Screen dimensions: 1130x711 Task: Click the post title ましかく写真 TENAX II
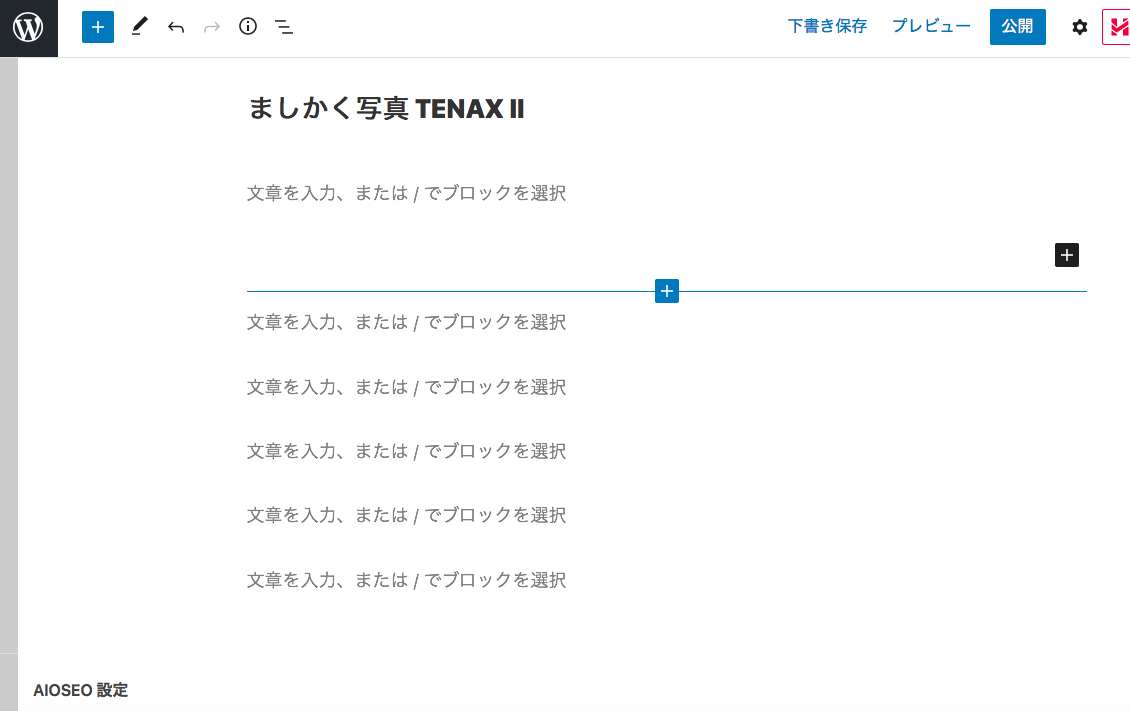pos(386,109)
